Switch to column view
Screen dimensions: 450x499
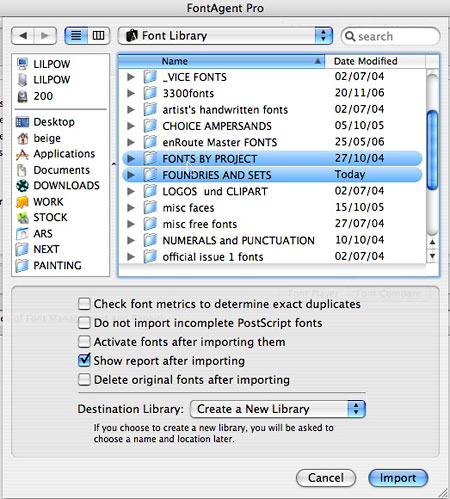point(98,35)
